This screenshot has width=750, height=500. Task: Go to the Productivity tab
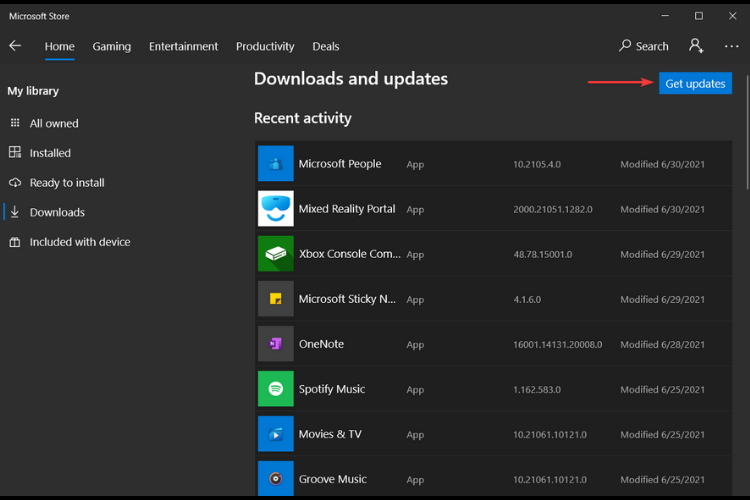click(x=265, y=46)
